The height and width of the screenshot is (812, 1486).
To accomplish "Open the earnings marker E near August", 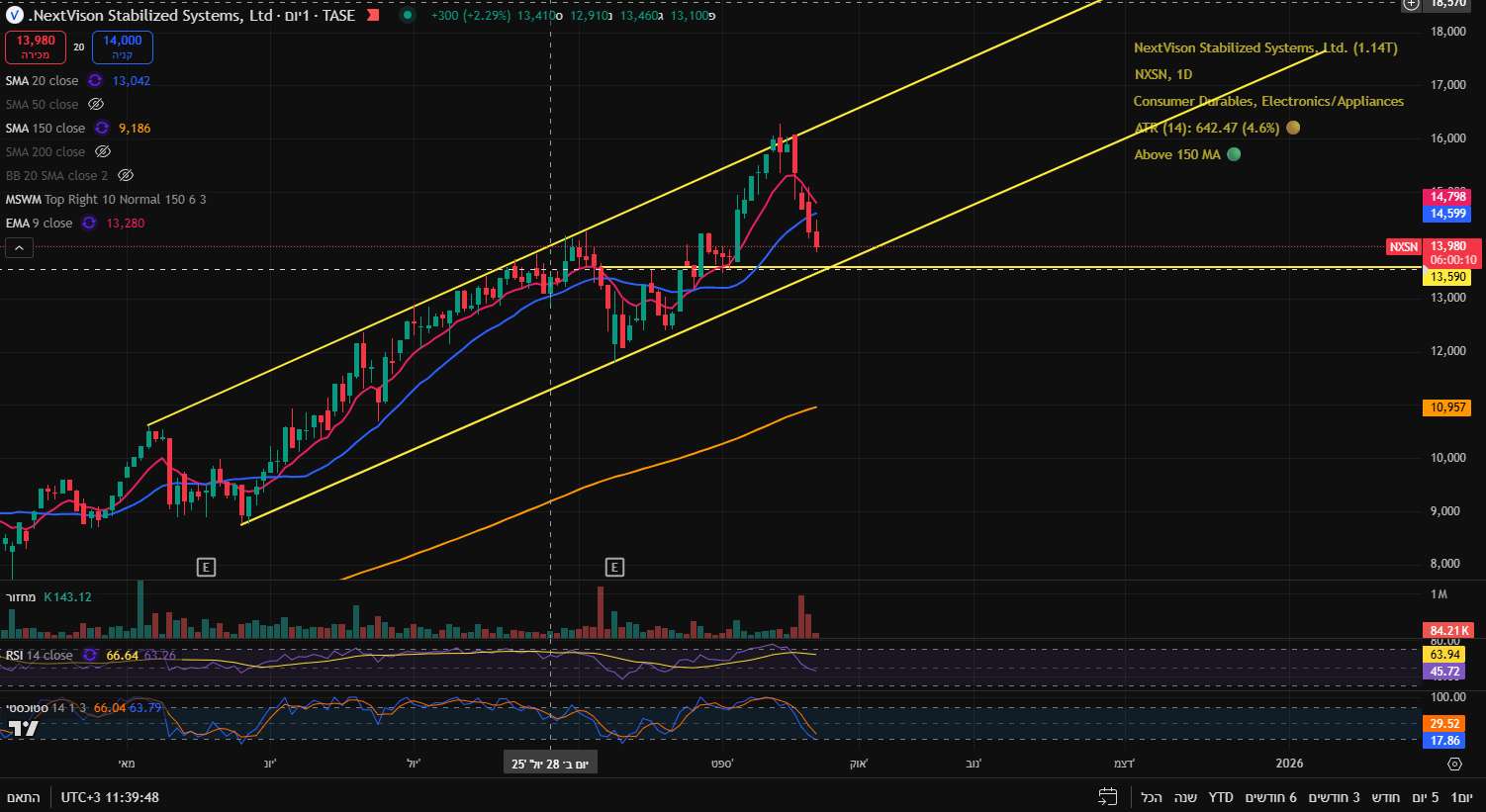I will pos(614,567).
